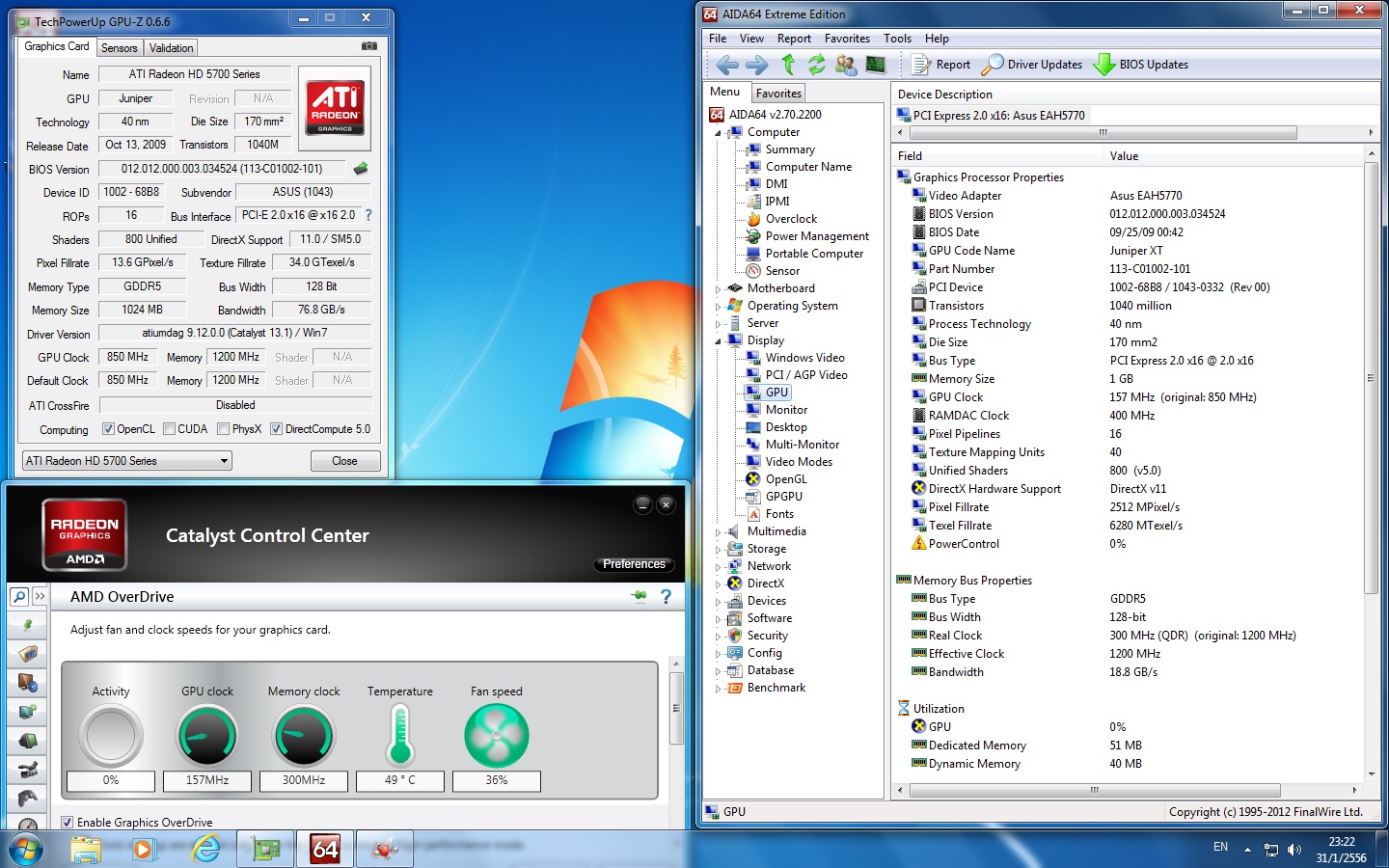
Task: Disable the Enable Graphics OverDrive checkbox
Action: [x=68, y=823]
